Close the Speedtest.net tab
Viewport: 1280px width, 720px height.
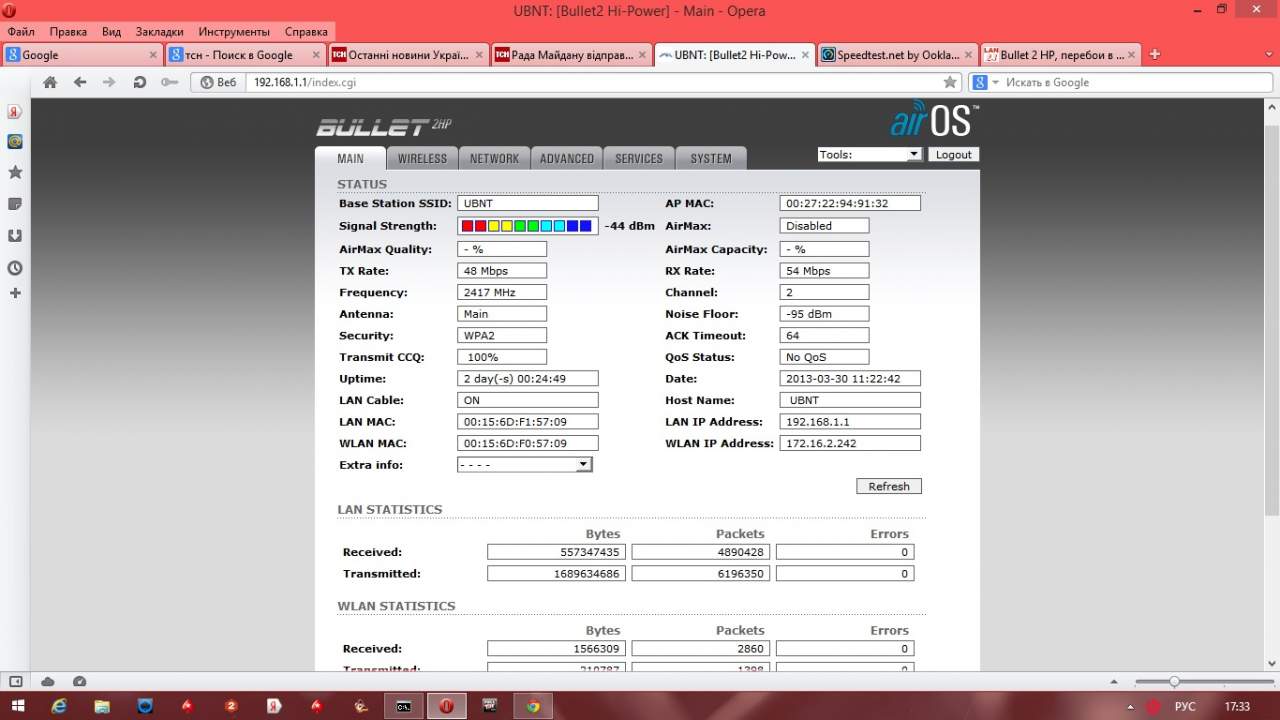coord(968,55)
